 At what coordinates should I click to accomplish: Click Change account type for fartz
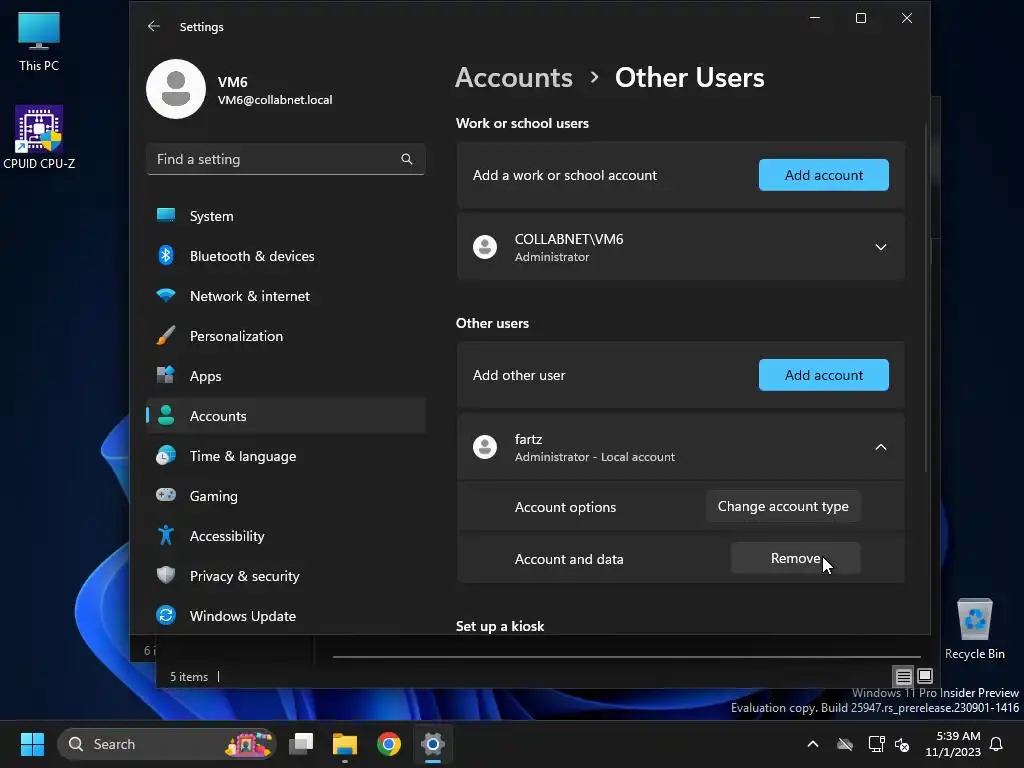pyautogui.click(x=783, y=507)
